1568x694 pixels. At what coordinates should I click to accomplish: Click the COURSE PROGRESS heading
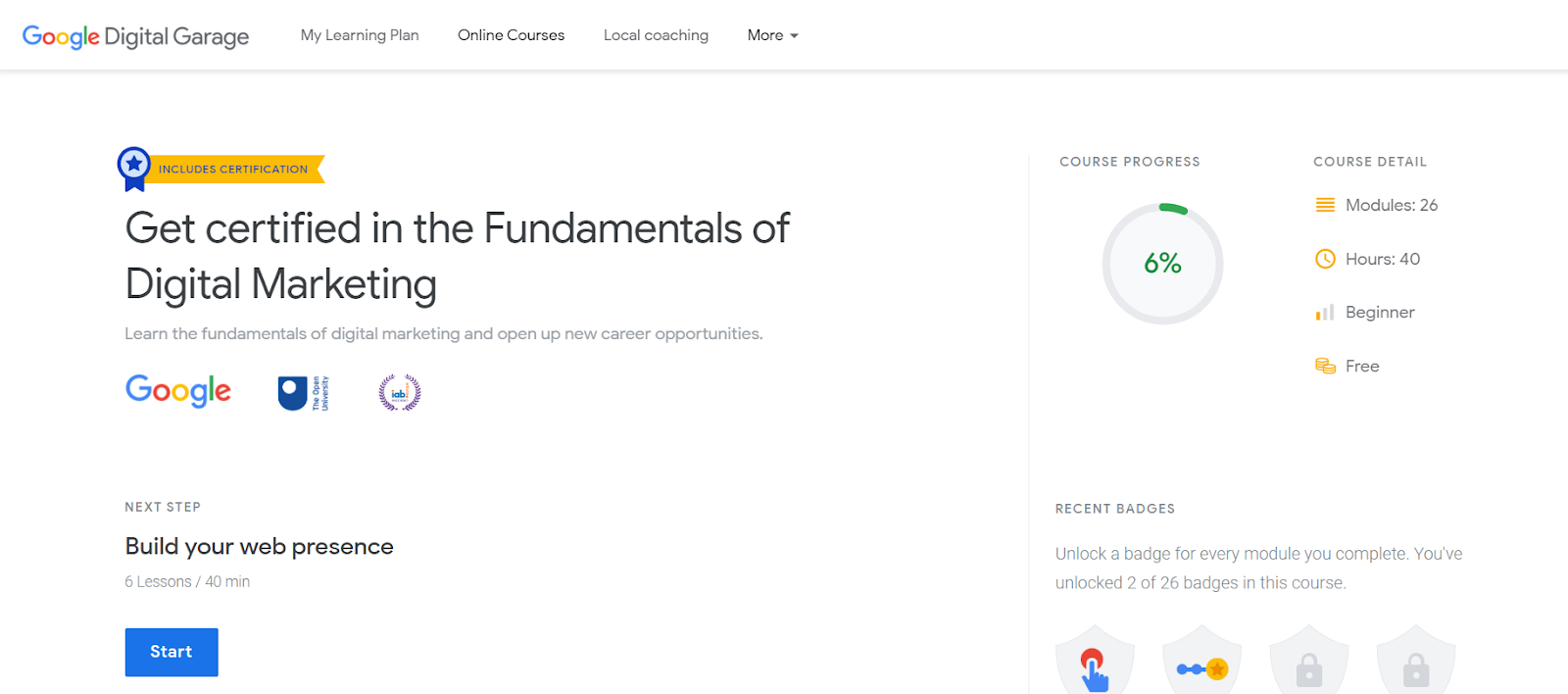coord(1130,162)
